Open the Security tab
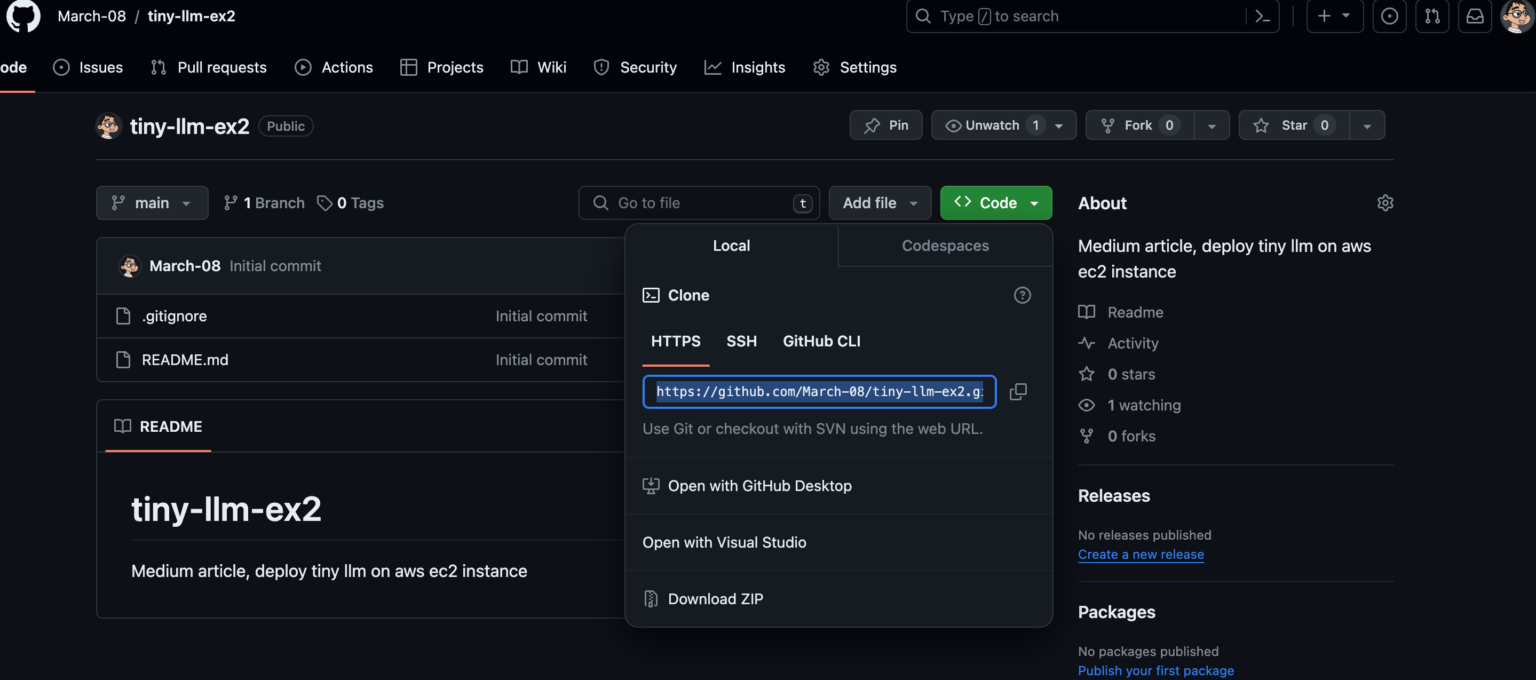The width and height of the screenshot is (1536, 680). click(635, 67)
